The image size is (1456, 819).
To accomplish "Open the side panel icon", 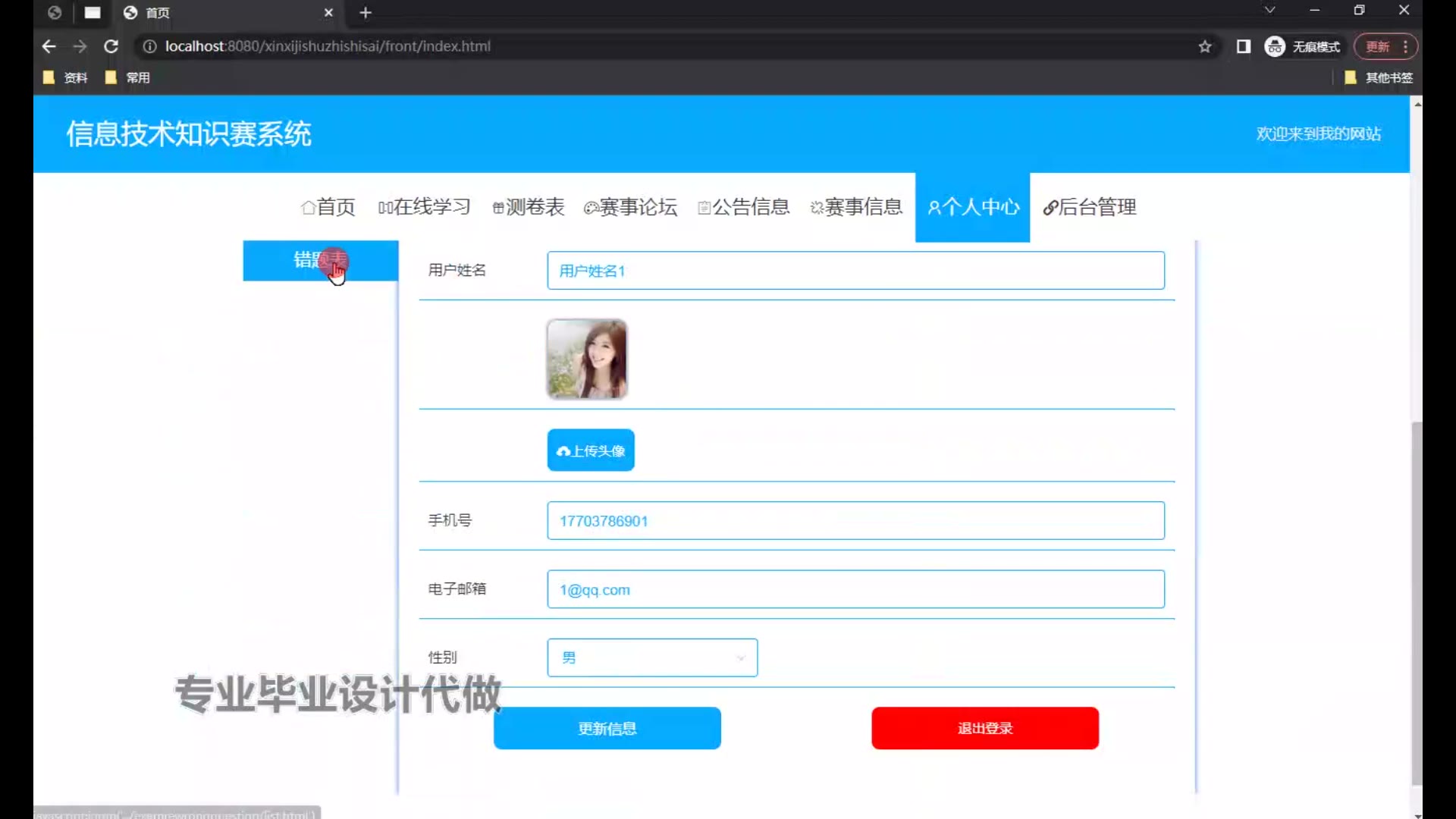I will [x=1244, y=47].
